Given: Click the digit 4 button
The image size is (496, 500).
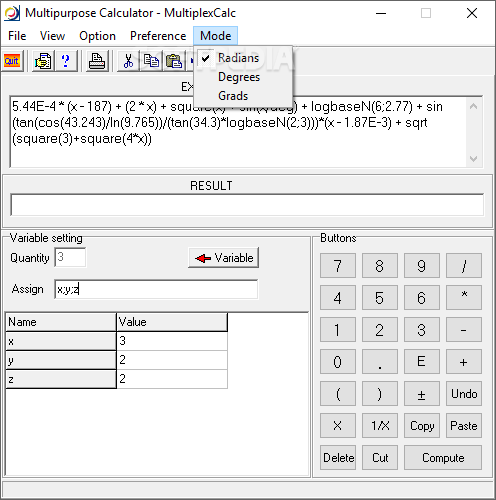Looking at the screenshot, I should 338,298.
